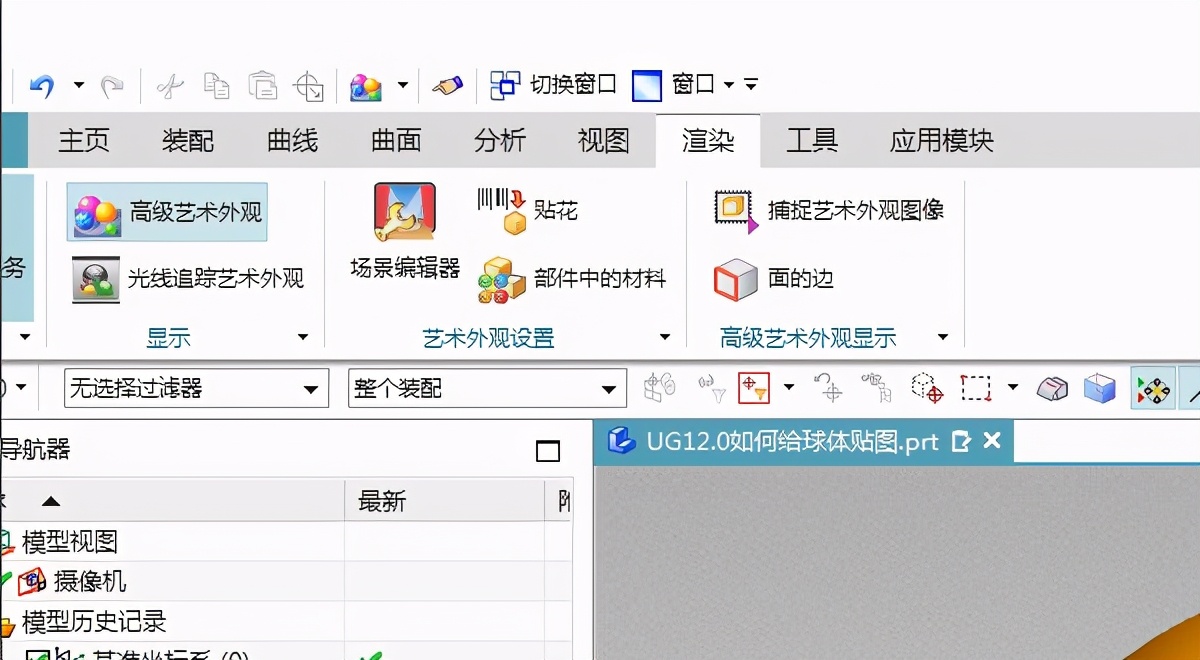1200x660 pixels.
Task: Click the red-boxed crosshair funnel filter icon
Action: pos(754,388)
